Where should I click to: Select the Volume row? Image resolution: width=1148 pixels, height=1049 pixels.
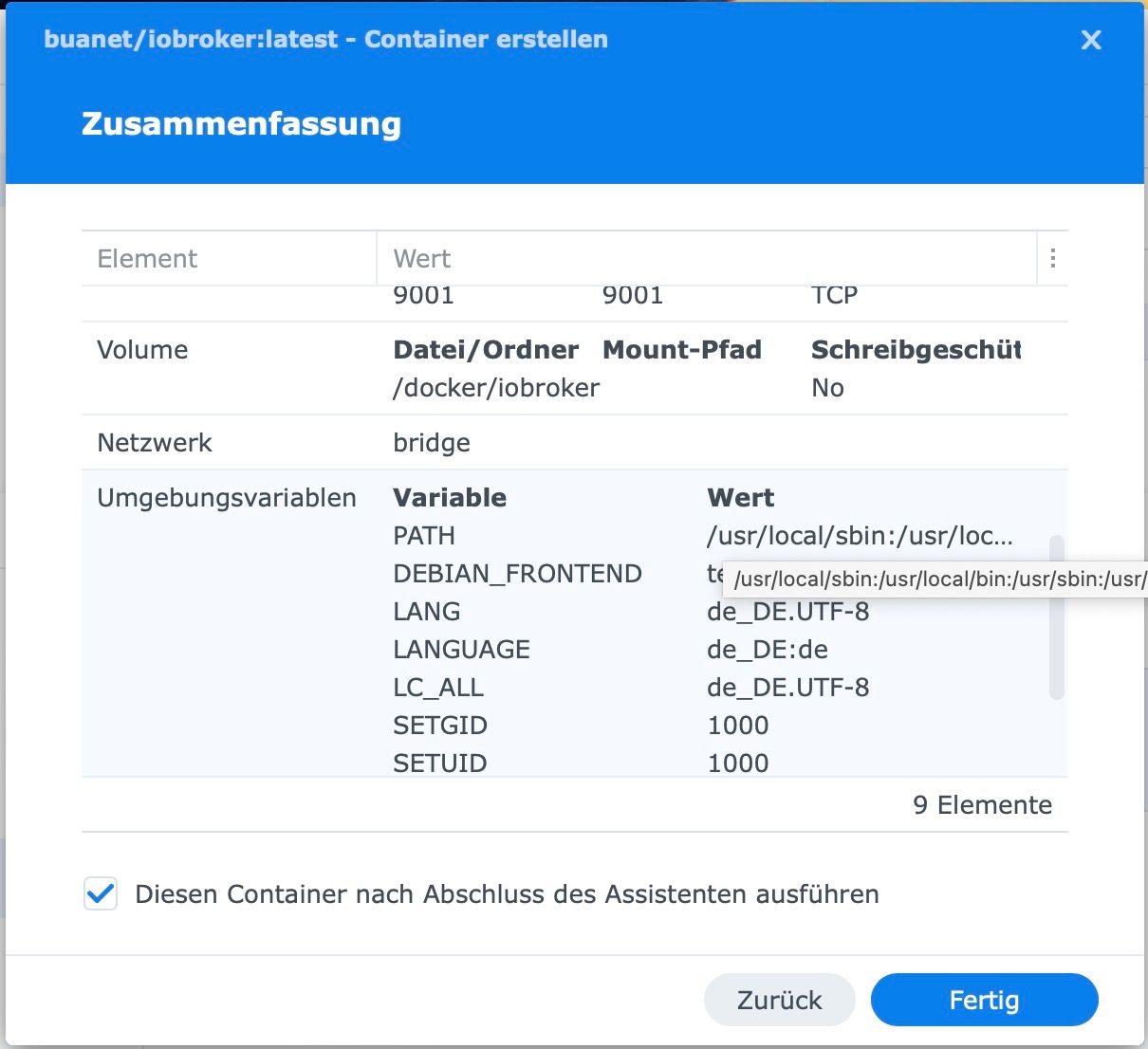pos(142,350)
